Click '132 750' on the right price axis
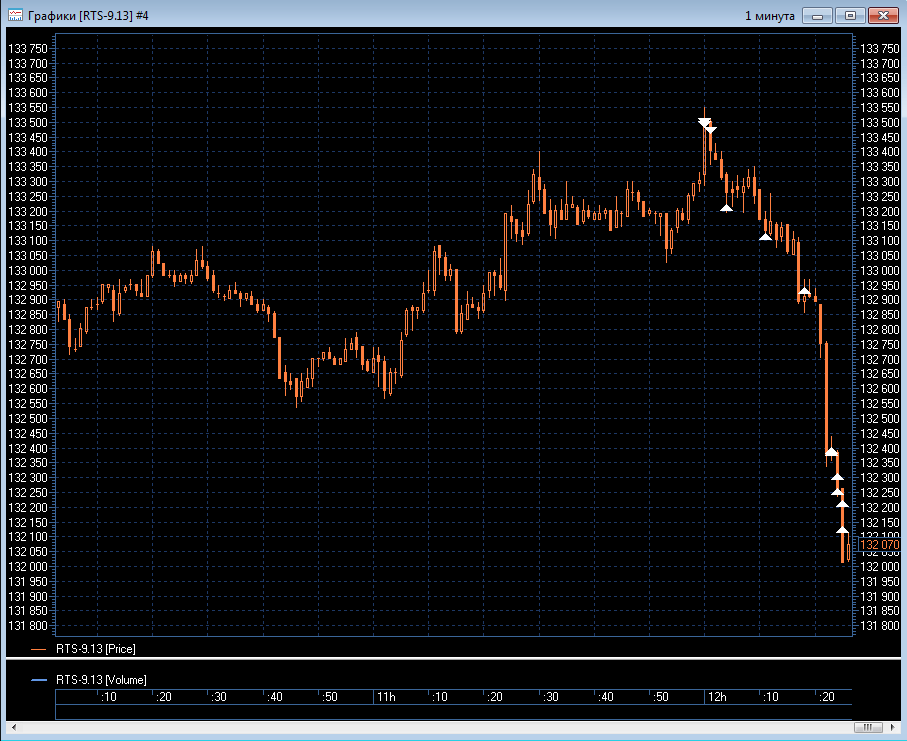Image resolution: width=907 pixels, height=741 pixels. tap(880, 345)
